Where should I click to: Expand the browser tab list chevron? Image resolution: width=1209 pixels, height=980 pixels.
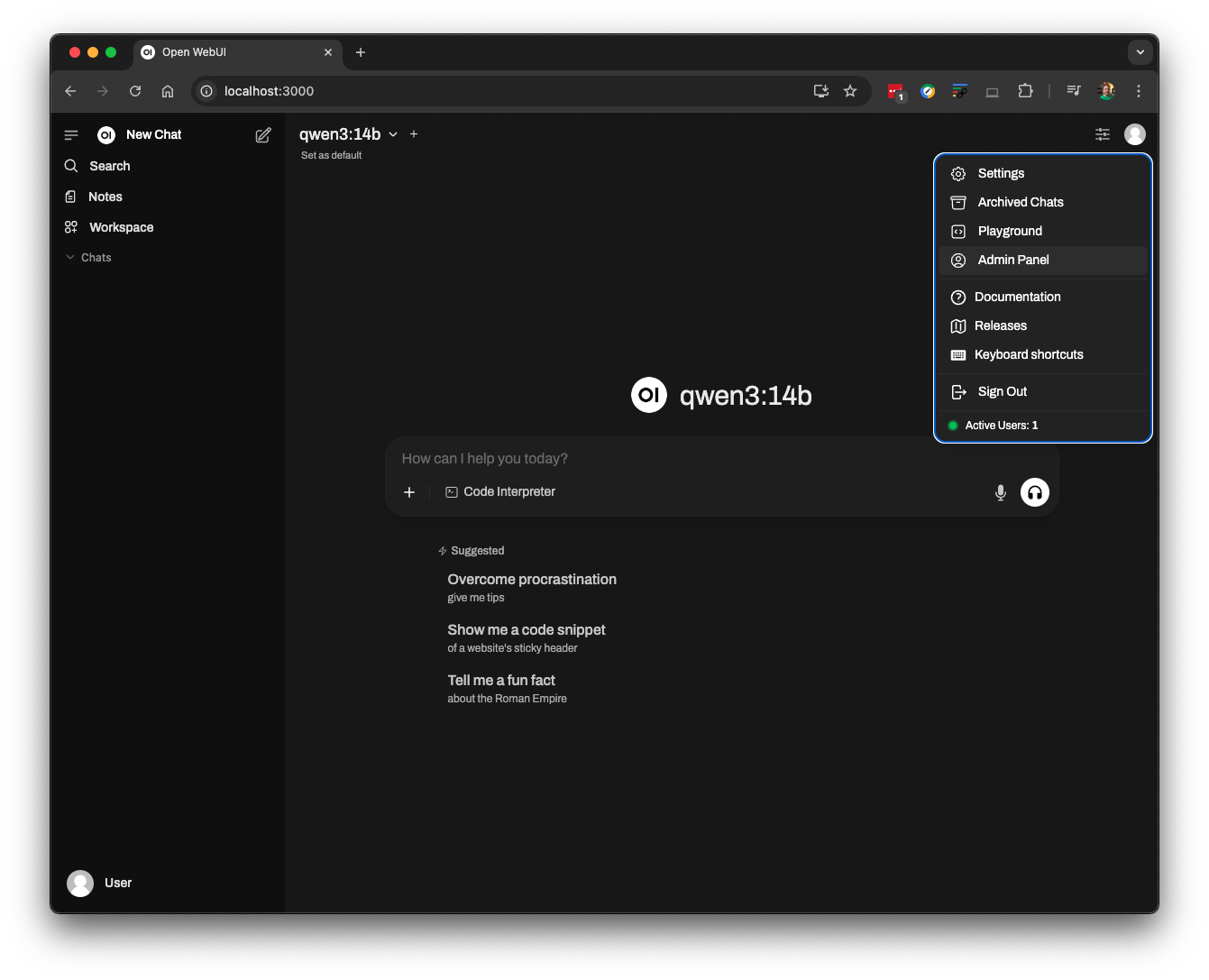click(x=1140, y=52)
